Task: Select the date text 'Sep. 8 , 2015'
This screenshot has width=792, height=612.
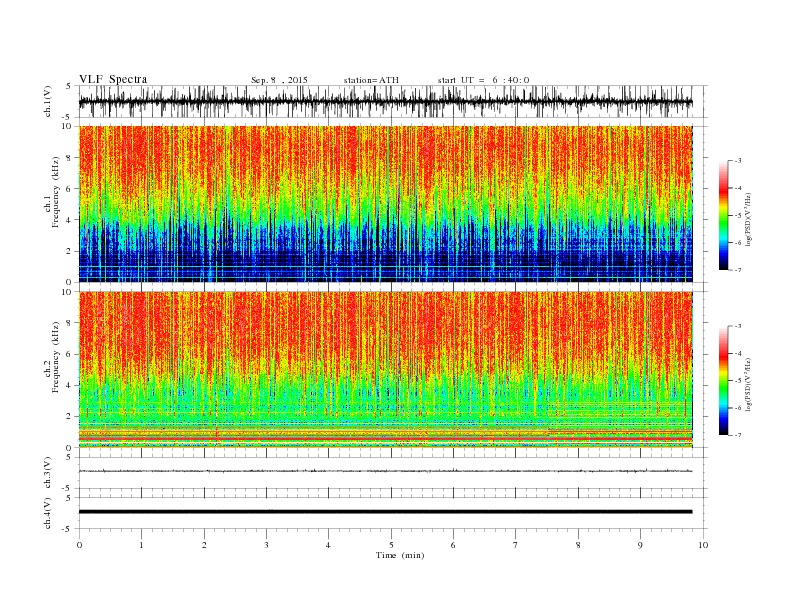Action: tap(279, 80)
